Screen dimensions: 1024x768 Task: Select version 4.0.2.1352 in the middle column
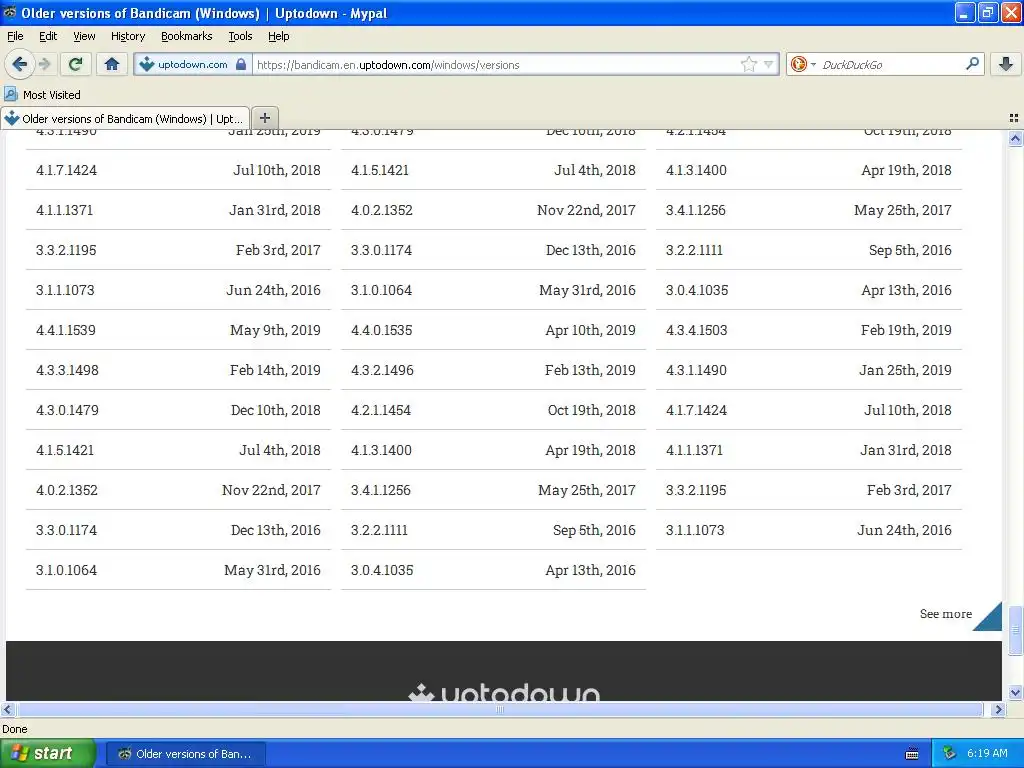[493, 210]
